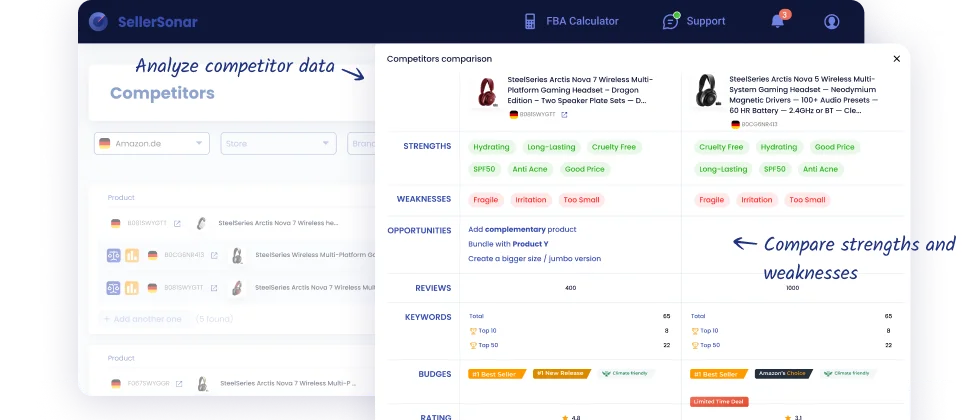
Task: Click the orange chart icon for B0CG6NR413
Action: 131,255
